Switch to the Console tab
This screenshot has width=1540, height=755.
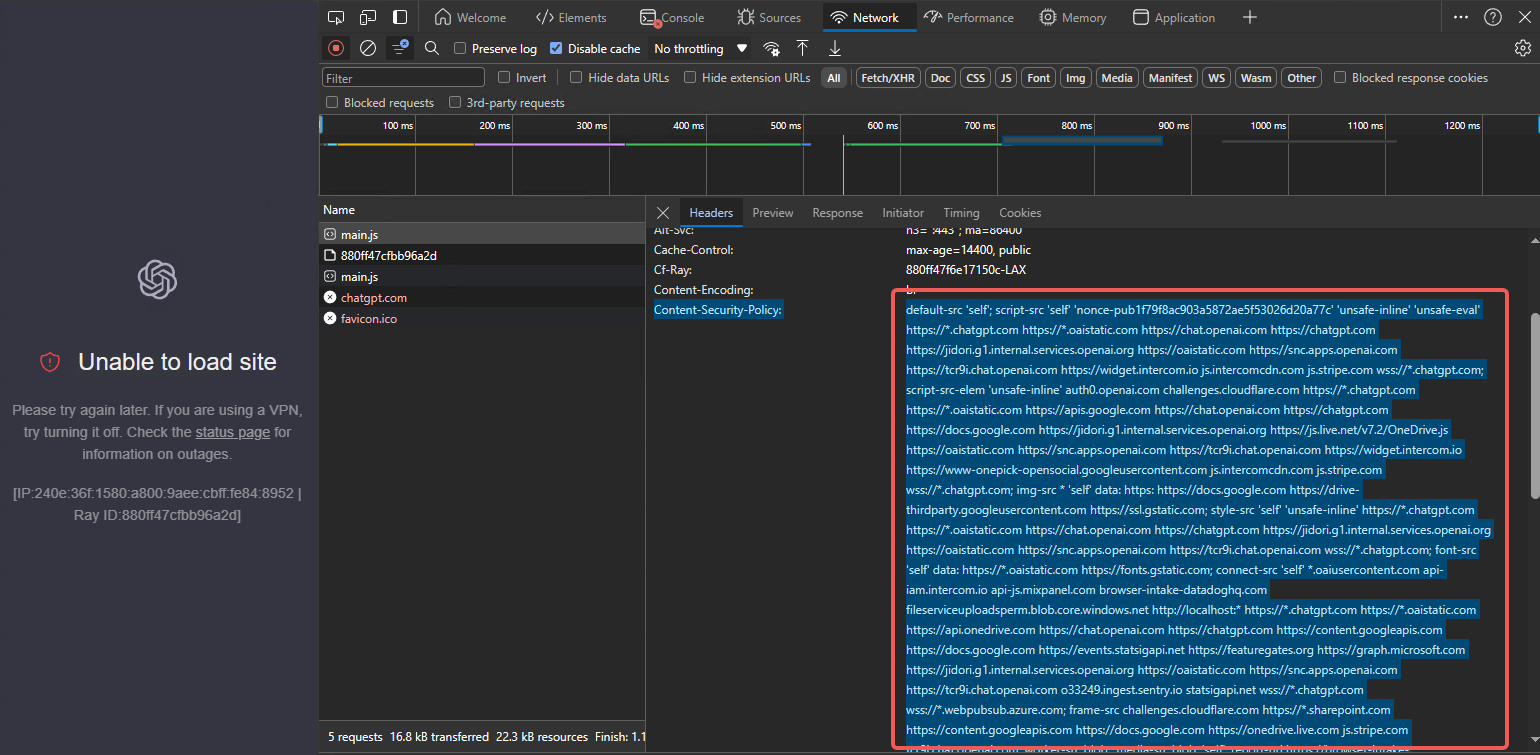click(x=672, y=17)
